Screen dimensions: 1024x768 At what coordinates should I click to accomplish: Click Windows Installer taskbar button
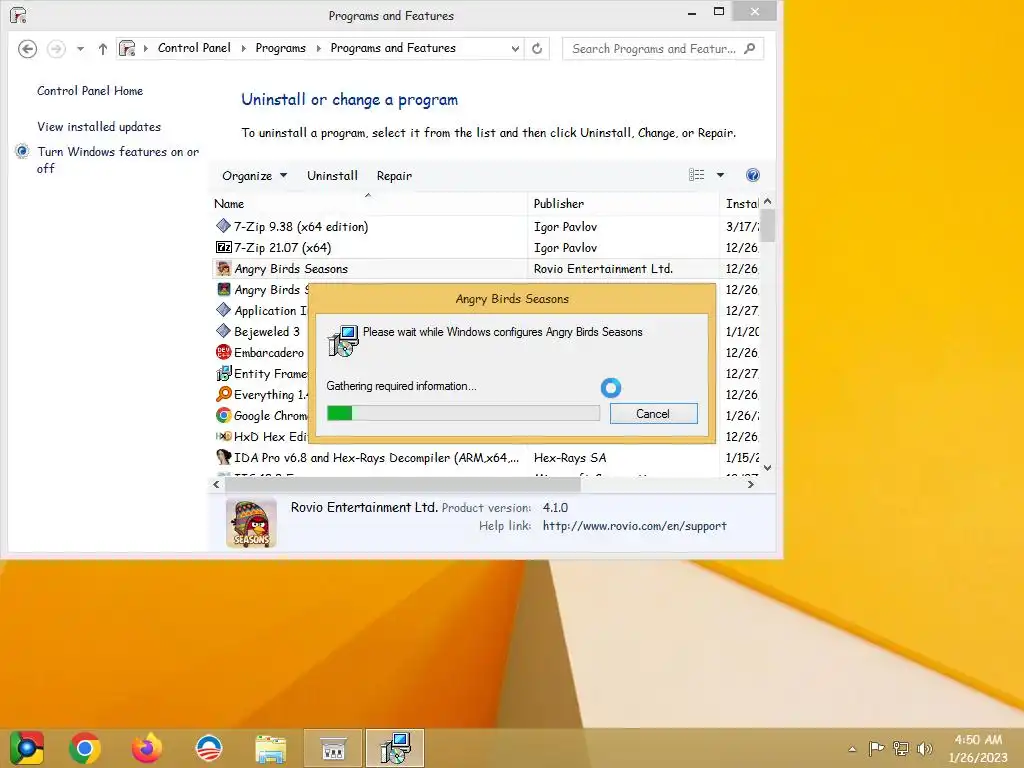click(x=395, y=748)
